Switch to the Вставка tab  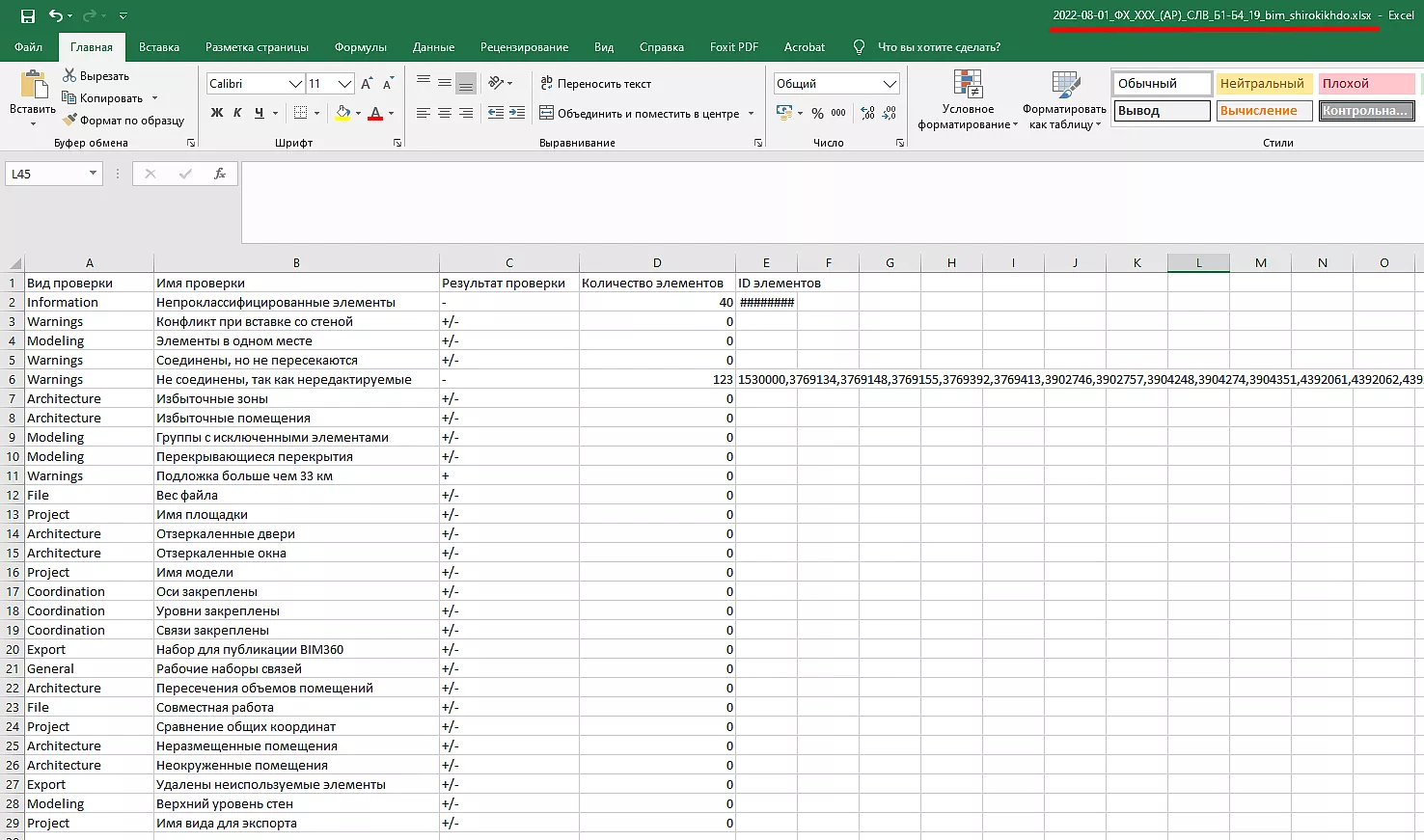pos(159,47)
